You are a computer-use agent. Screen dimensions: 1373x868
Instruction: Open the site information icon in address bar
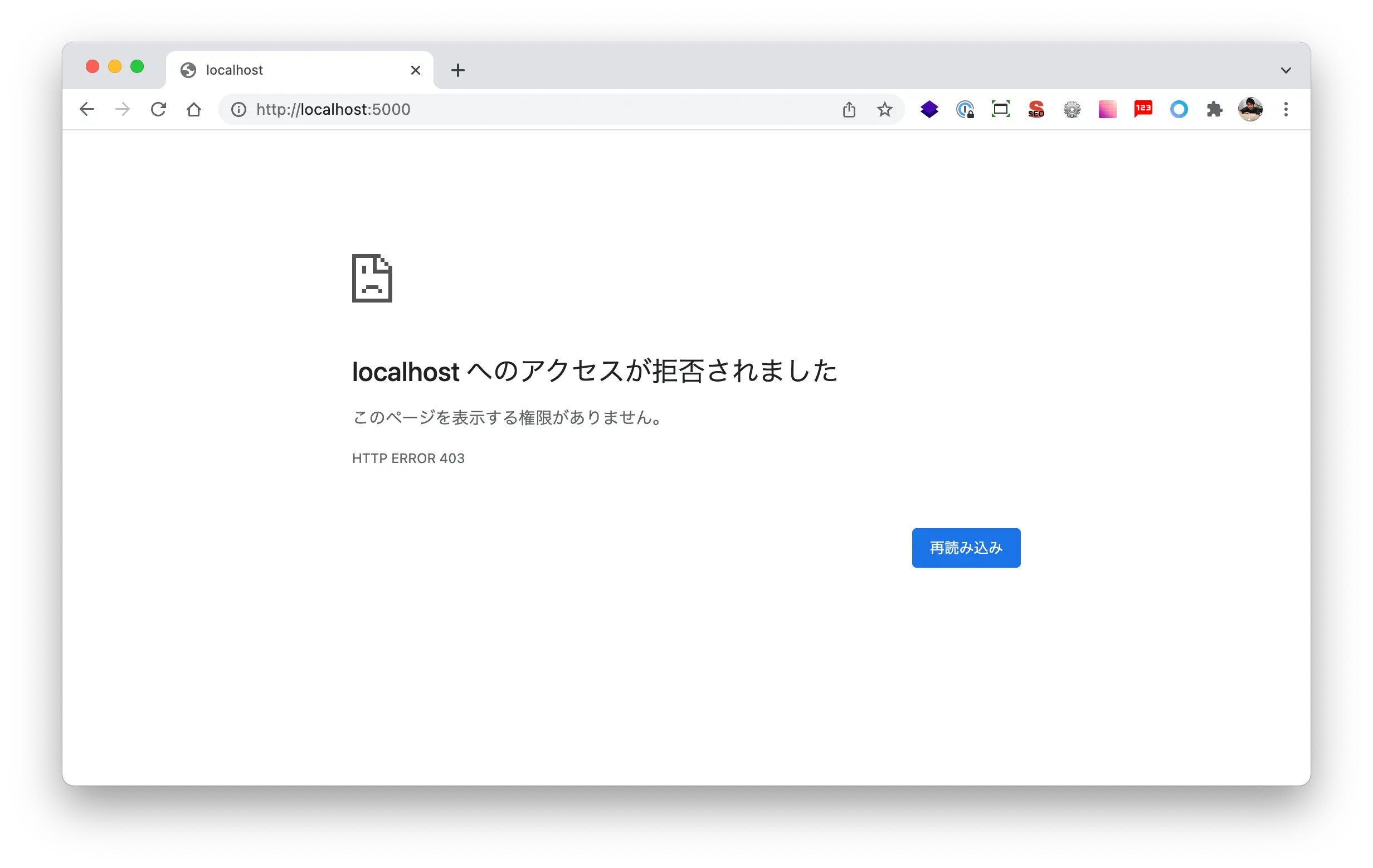point(238,109)
